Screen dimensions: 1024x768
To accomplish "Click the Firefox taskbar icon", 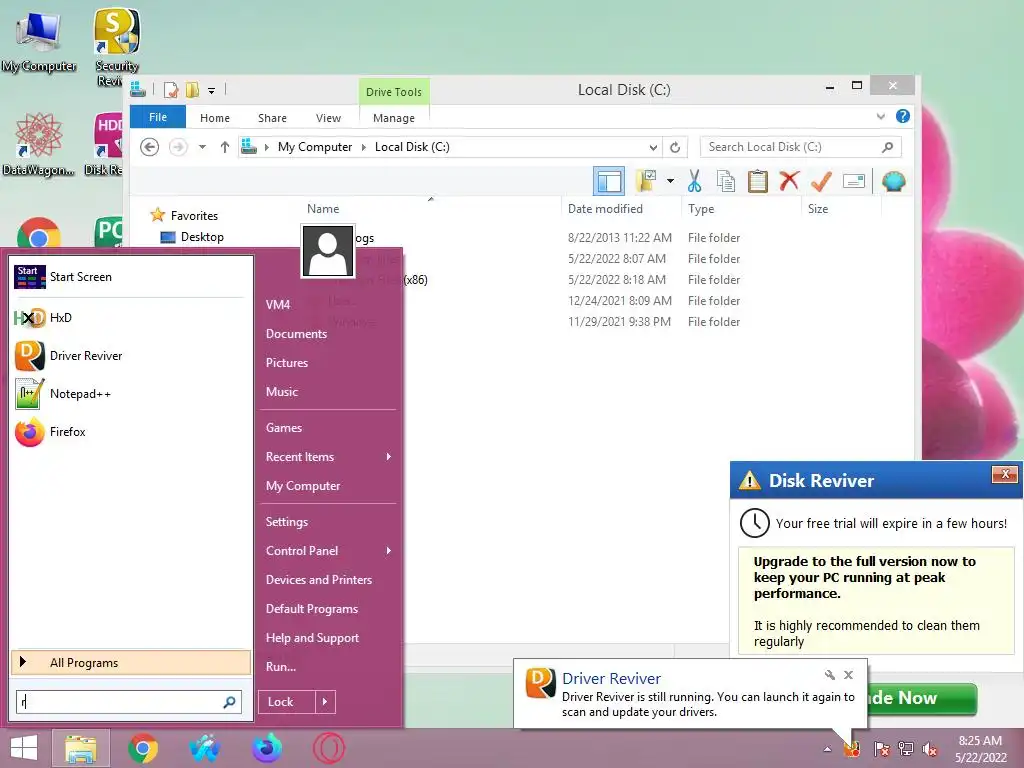I will click(266, 748).
